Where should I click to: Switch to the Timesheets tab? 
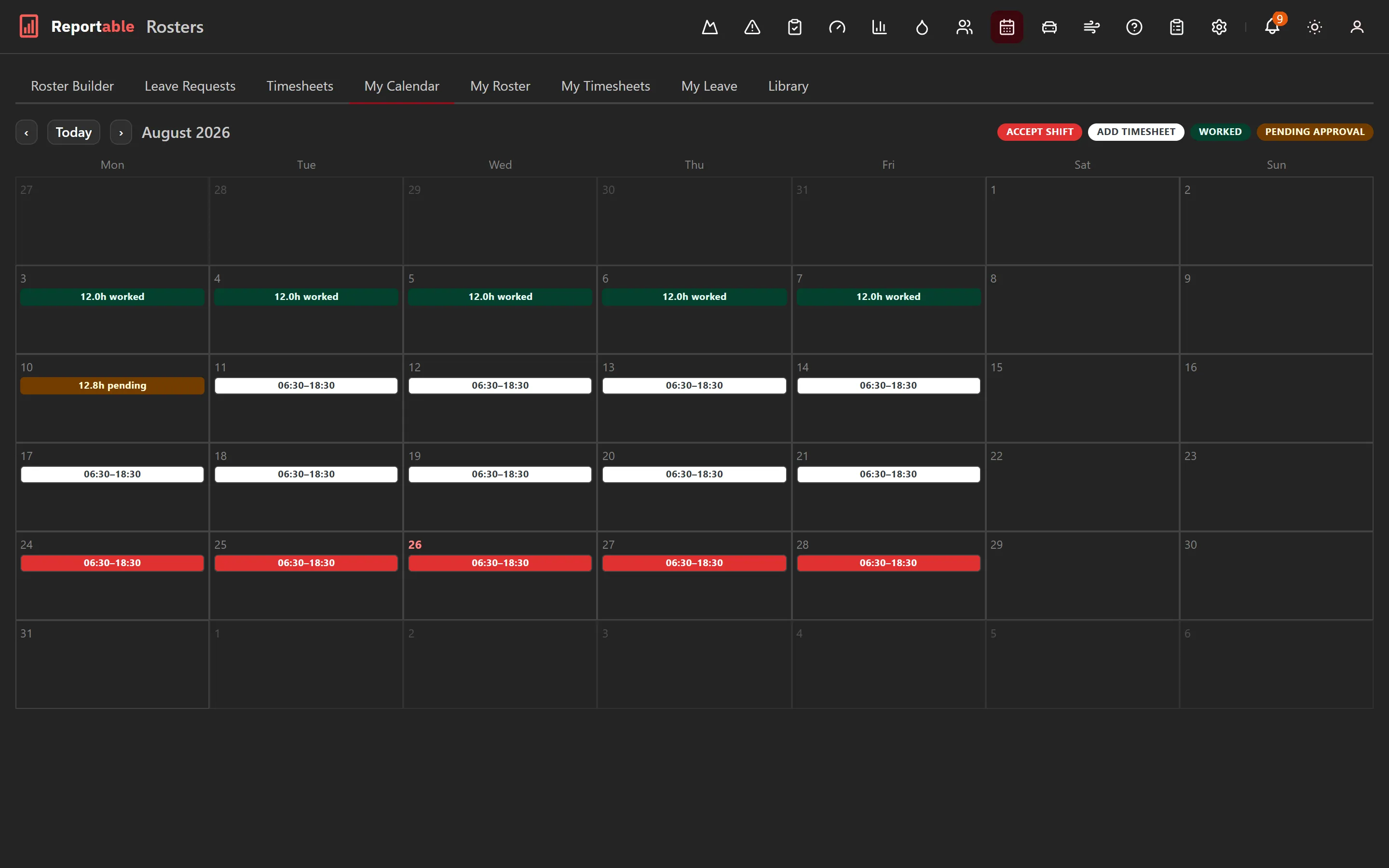300,86
